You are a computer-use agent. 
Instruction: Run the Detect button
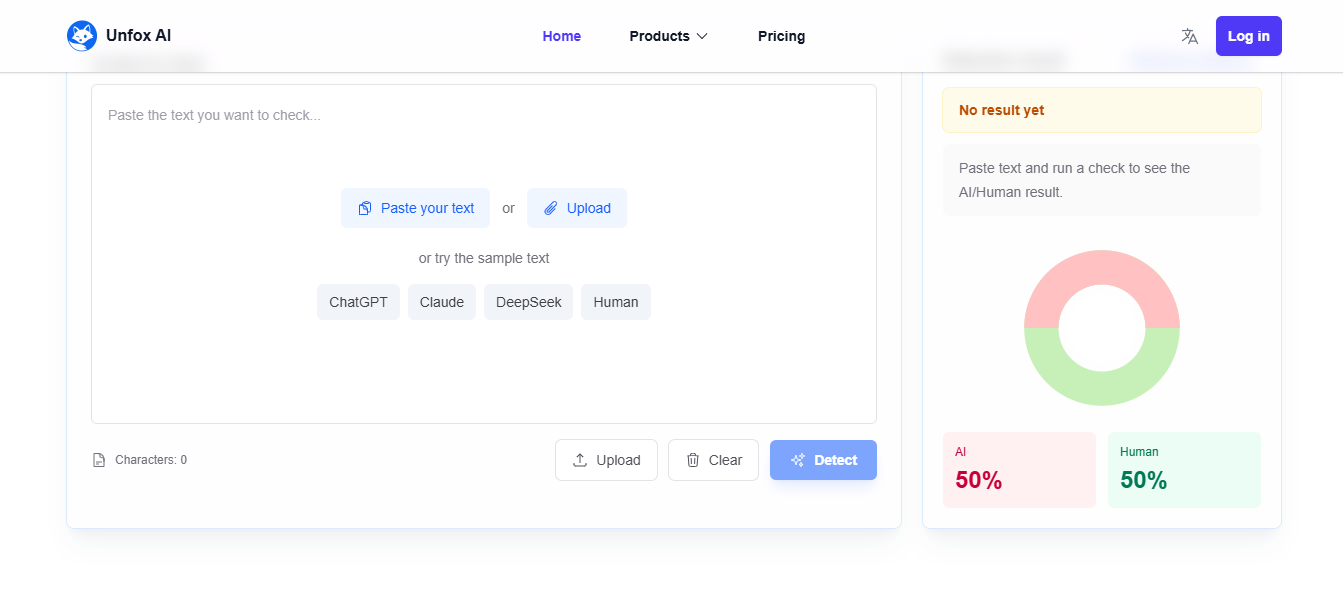[x=823, y=460]
